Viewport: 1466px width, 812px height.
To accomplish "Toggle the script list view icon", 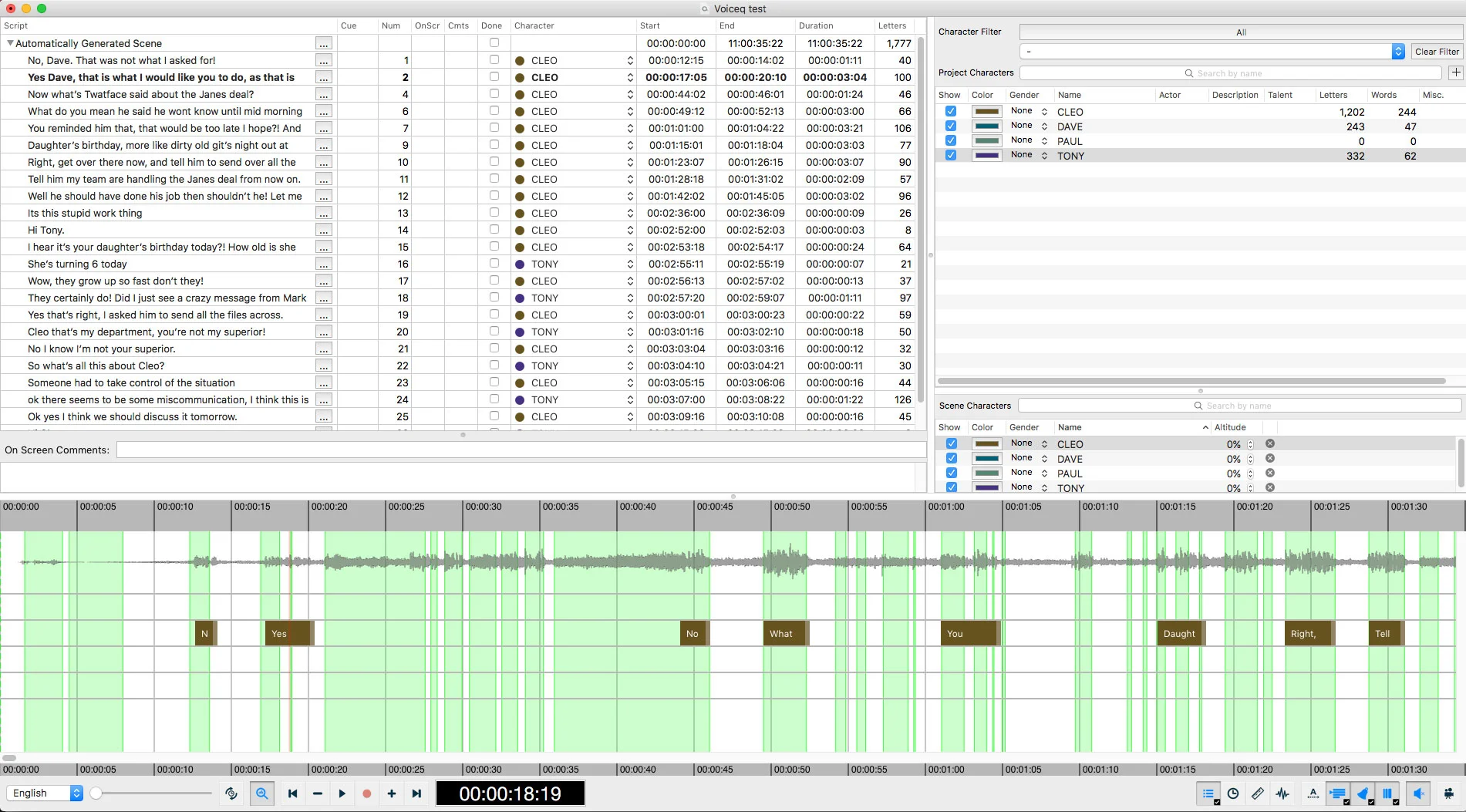I will click(1208, 793).
